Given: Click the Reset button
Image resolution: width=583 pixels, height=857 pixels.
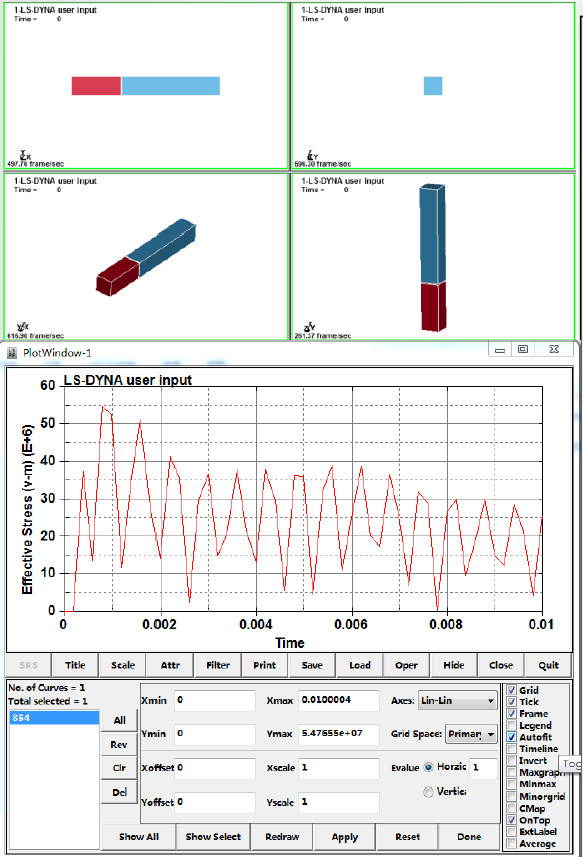Looking at the screenshot, I should point(408,837).
